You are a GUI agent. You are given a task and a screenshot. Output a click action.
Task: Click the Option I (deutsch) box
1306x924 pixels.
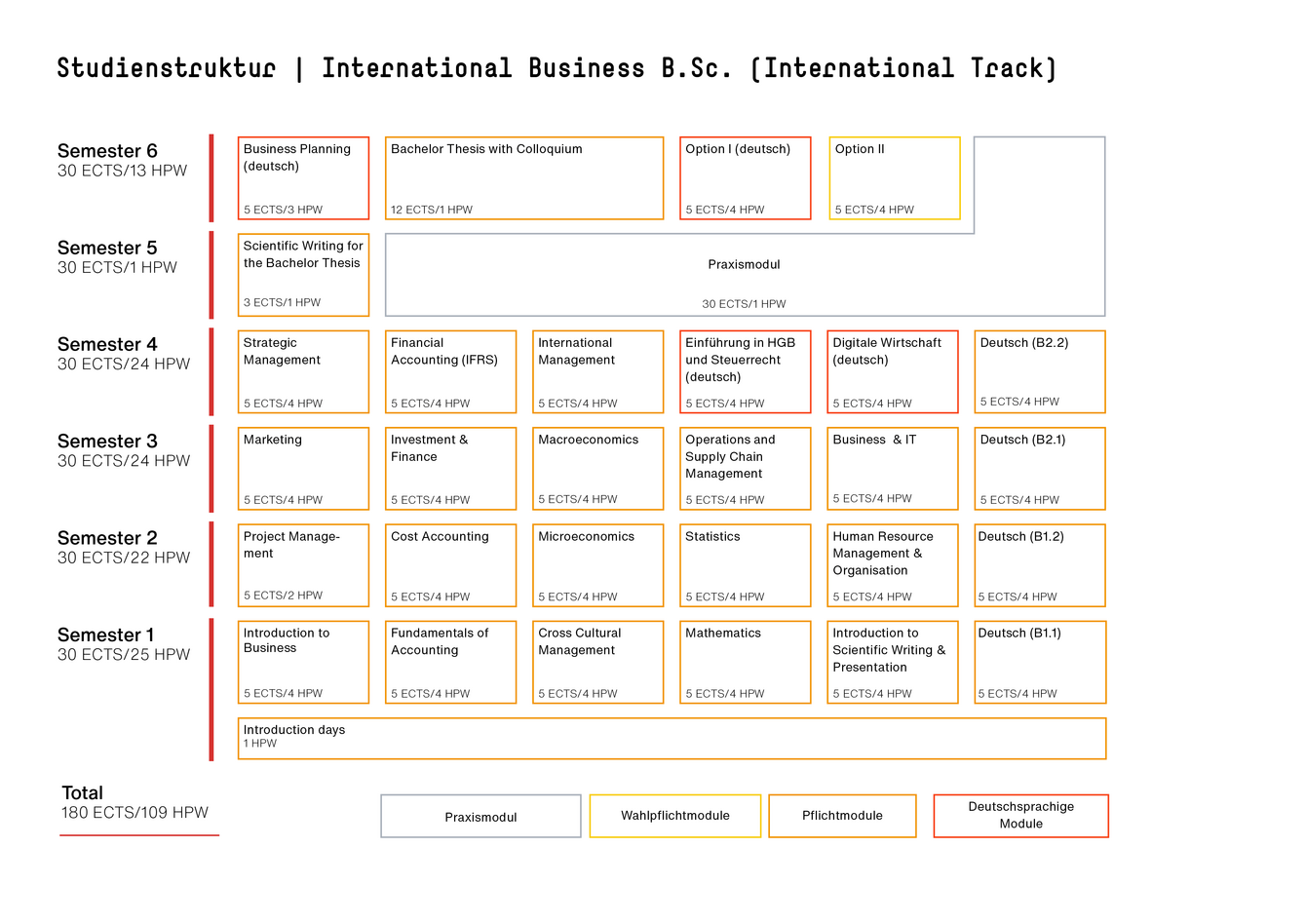click(746, 178)
